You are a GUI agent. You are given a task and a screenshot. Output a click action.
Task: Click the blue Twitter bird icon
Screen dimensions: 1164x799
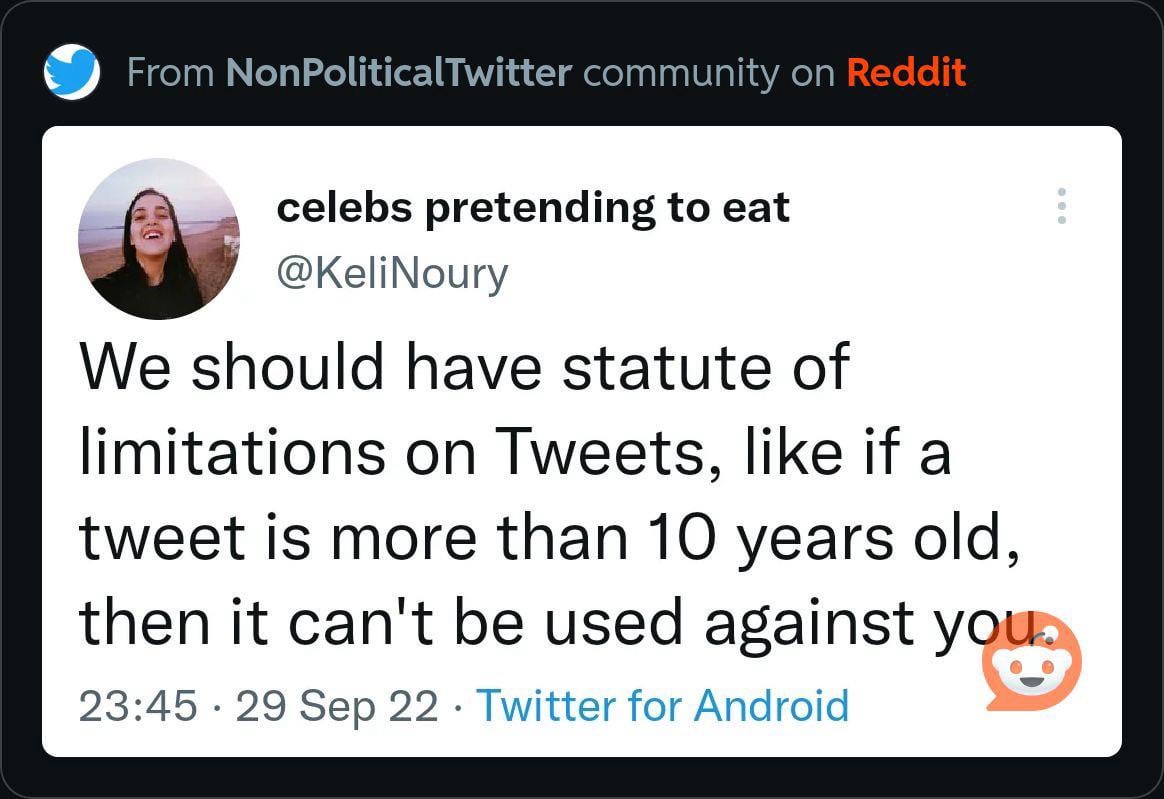72,72
